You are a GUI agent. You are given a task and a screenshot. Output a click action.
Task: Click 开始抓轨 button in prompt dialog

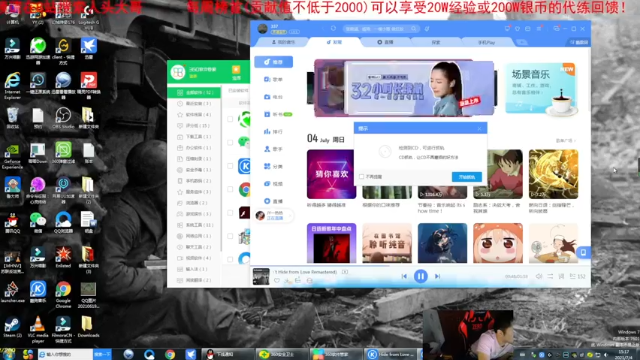pyautogui.click(x=467, y=177)
